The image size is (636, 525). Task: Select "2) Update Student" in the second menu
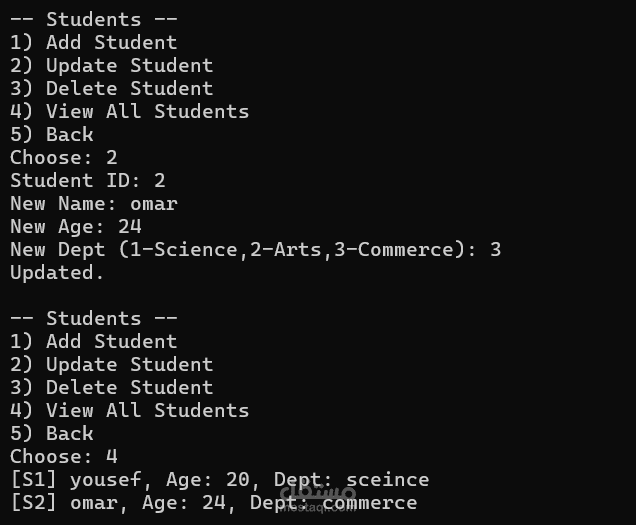coord(112,364)
